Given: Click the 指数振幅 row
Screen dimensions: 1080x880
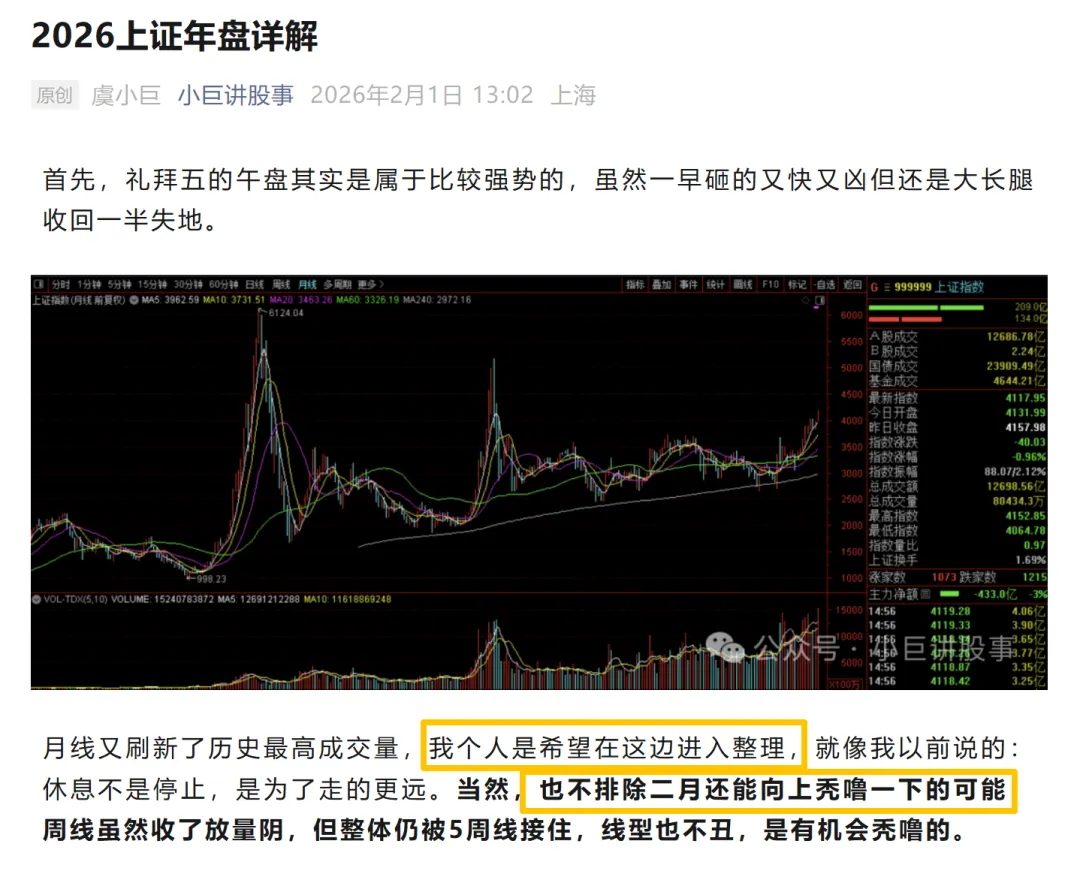Looking at the screenshot, I should click(957, 472).
